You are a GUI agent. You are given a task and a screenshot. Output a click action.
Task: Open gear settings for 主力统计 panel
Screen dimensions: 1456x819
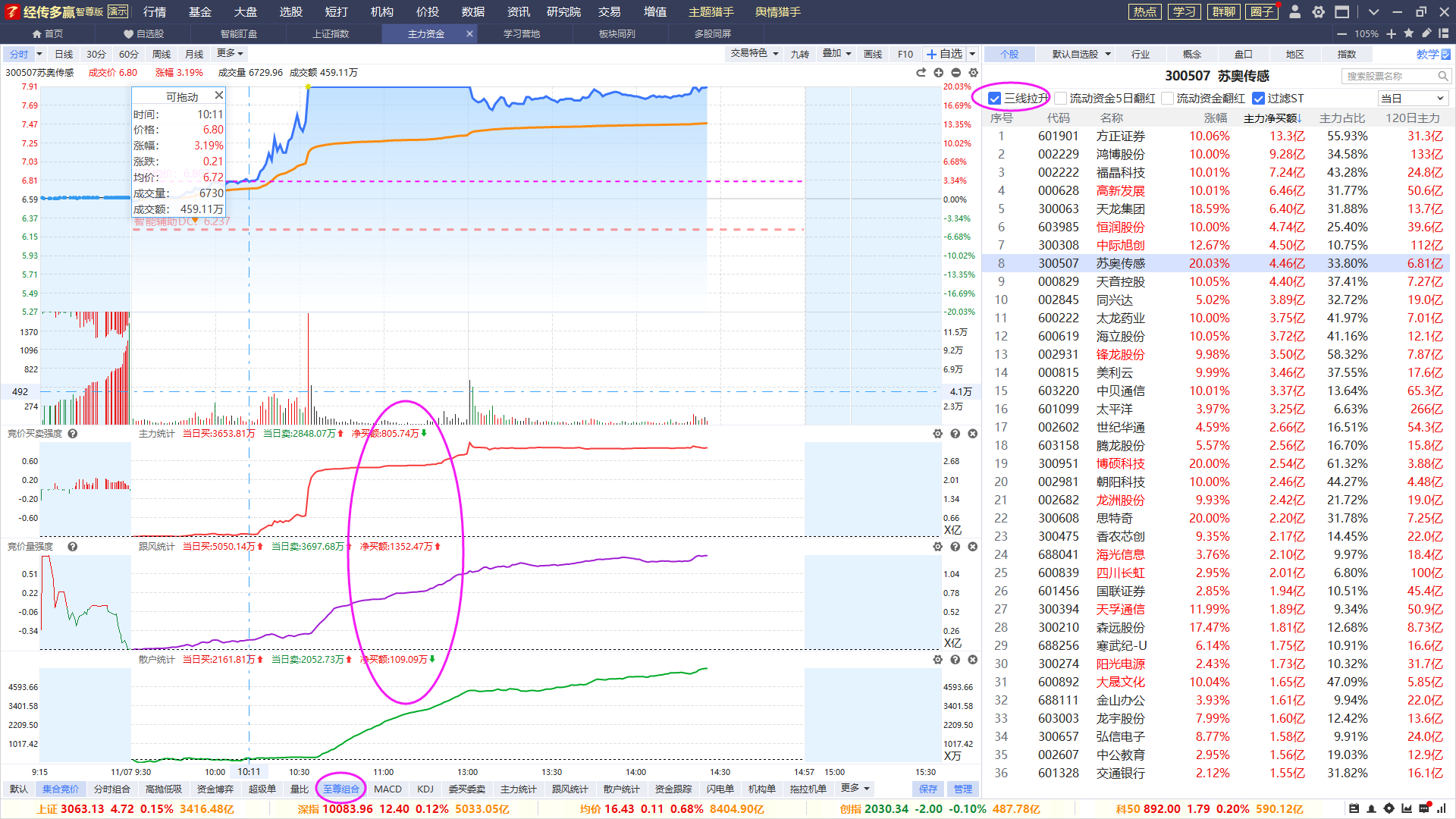pos(938,434)
